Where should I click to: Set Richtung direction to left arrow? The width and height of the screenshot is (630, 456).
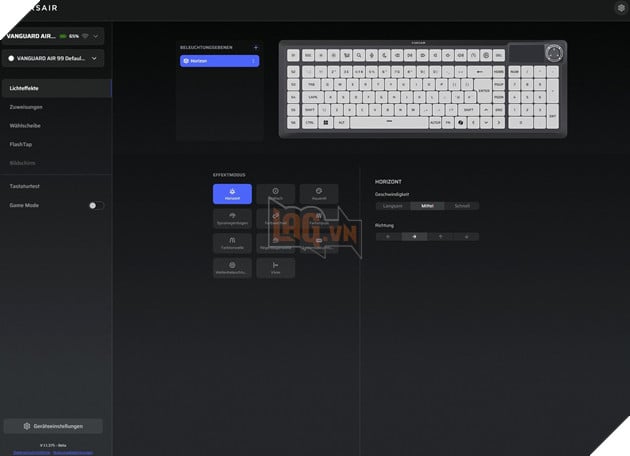(x=388, y=237)
